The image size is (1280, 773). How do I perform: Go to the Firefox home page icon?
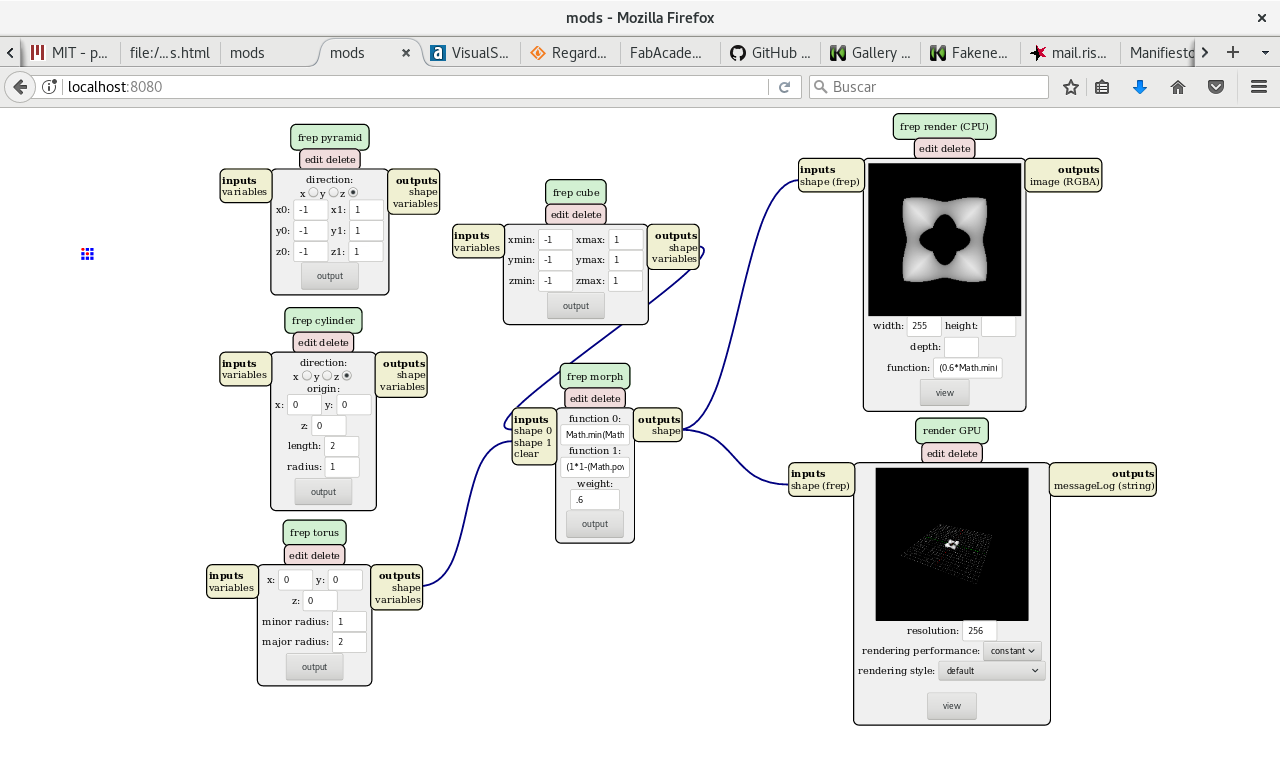[x=1178, y=87]
